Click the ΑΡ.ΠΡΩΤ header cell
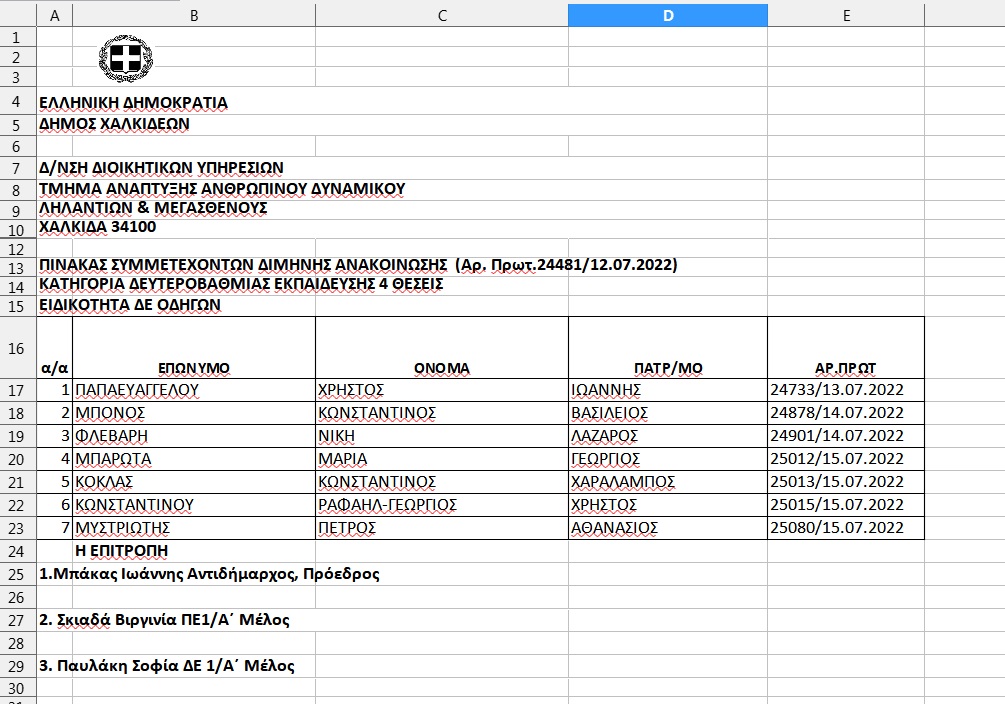Screen dimensions: 1005x704 [846, 368]
